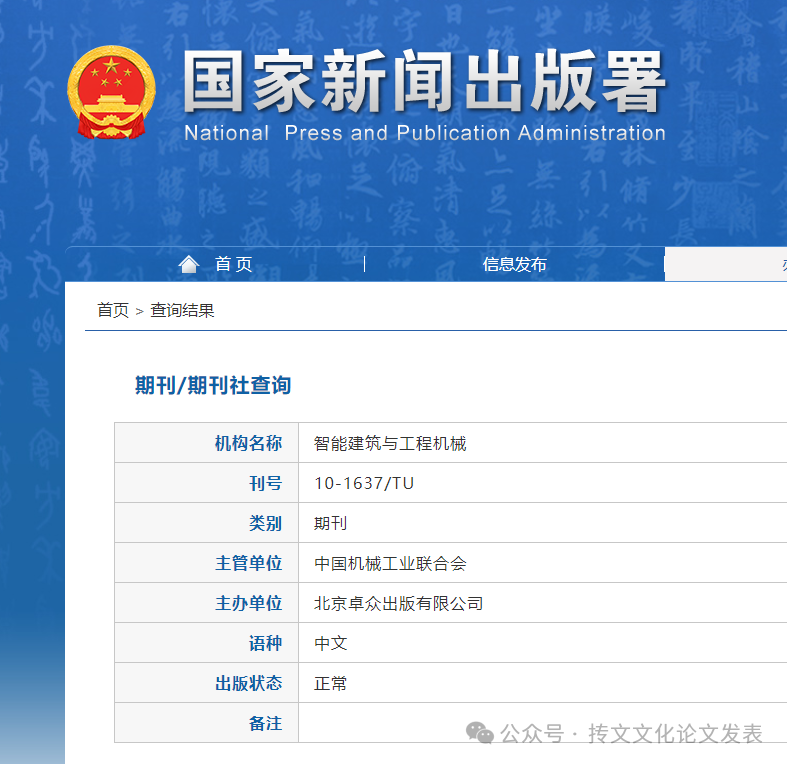This screenshot has width=787, height=764.
Task: Select the value 10-1637/TU
Action: point(364,483)
